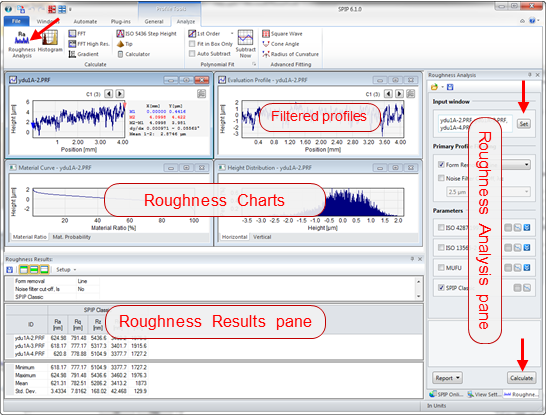
Task: Switch to Mat. Probability tab
Action: 72,237
